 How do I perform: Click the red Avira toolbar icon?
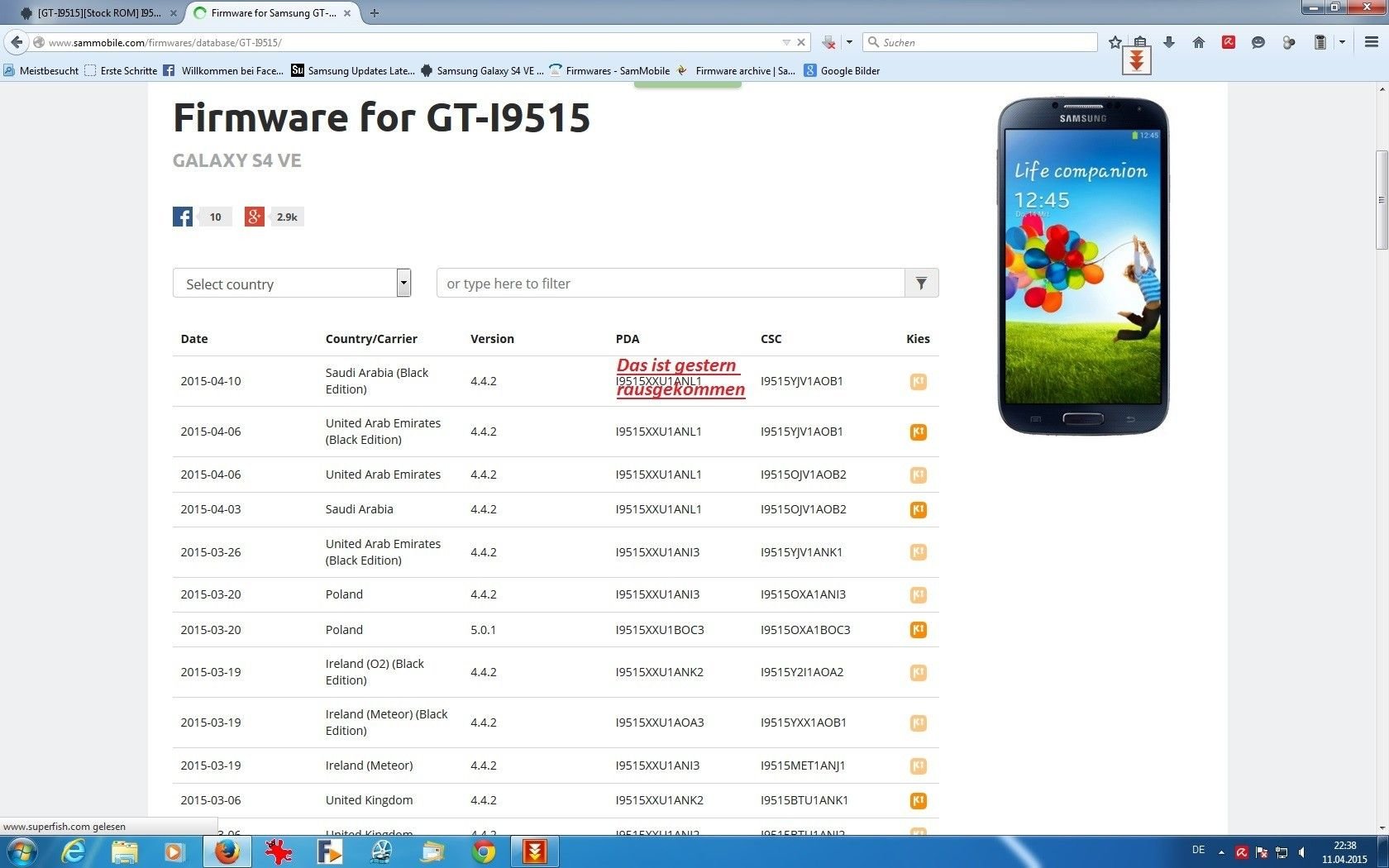tap(1229, 42)
